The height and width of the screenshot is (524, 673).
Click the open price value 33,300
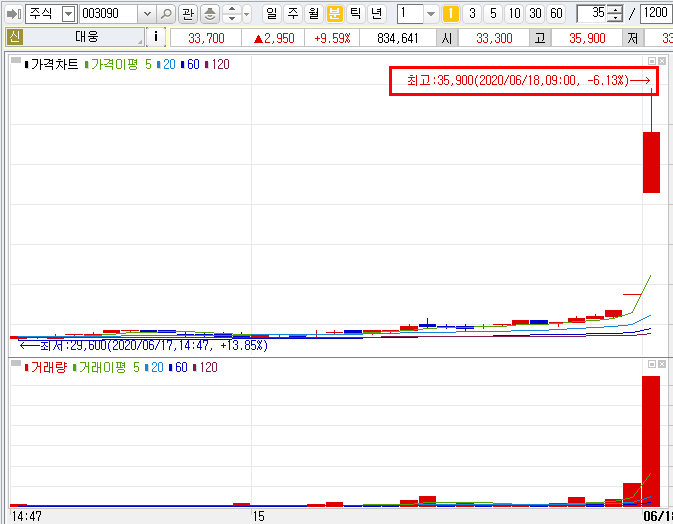494,38
